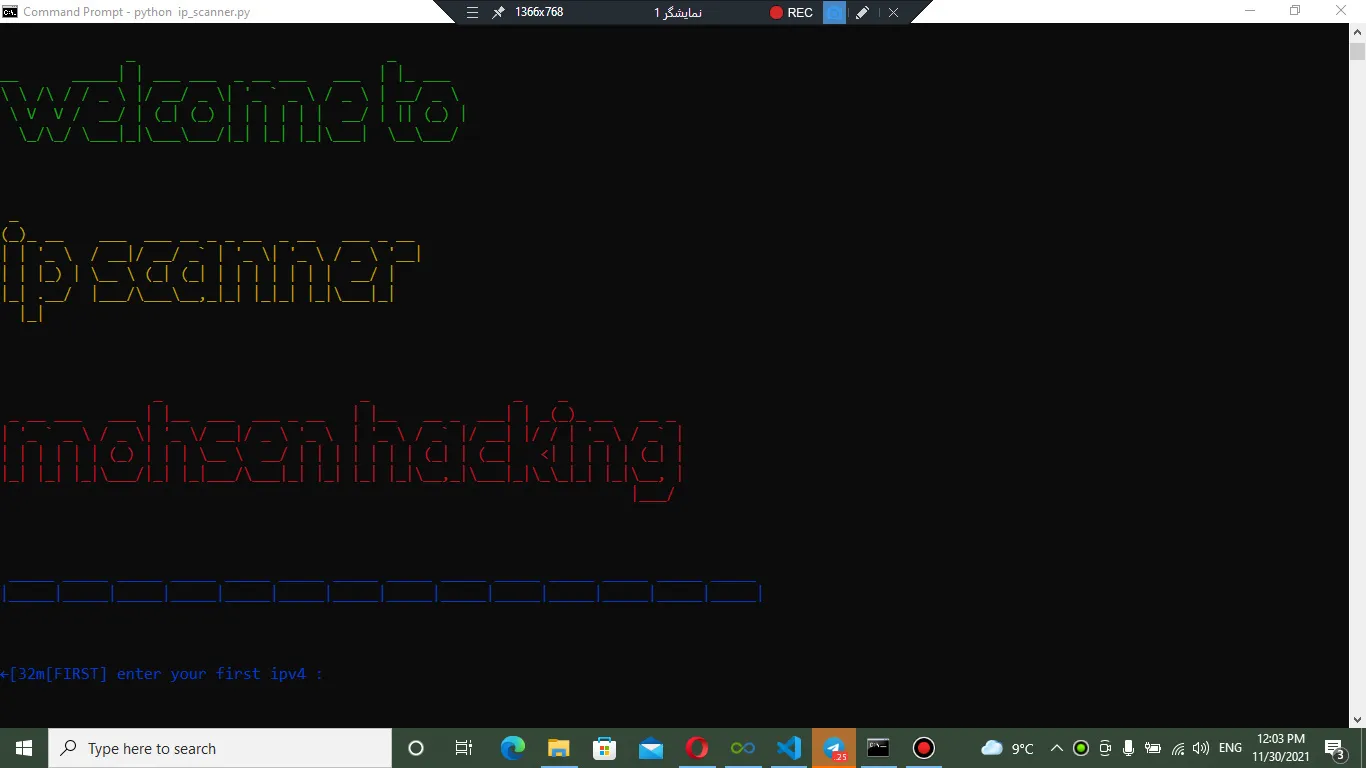Open the ENG language selector
Screen dimensions: 1366x768
[x=1230, y=748]
